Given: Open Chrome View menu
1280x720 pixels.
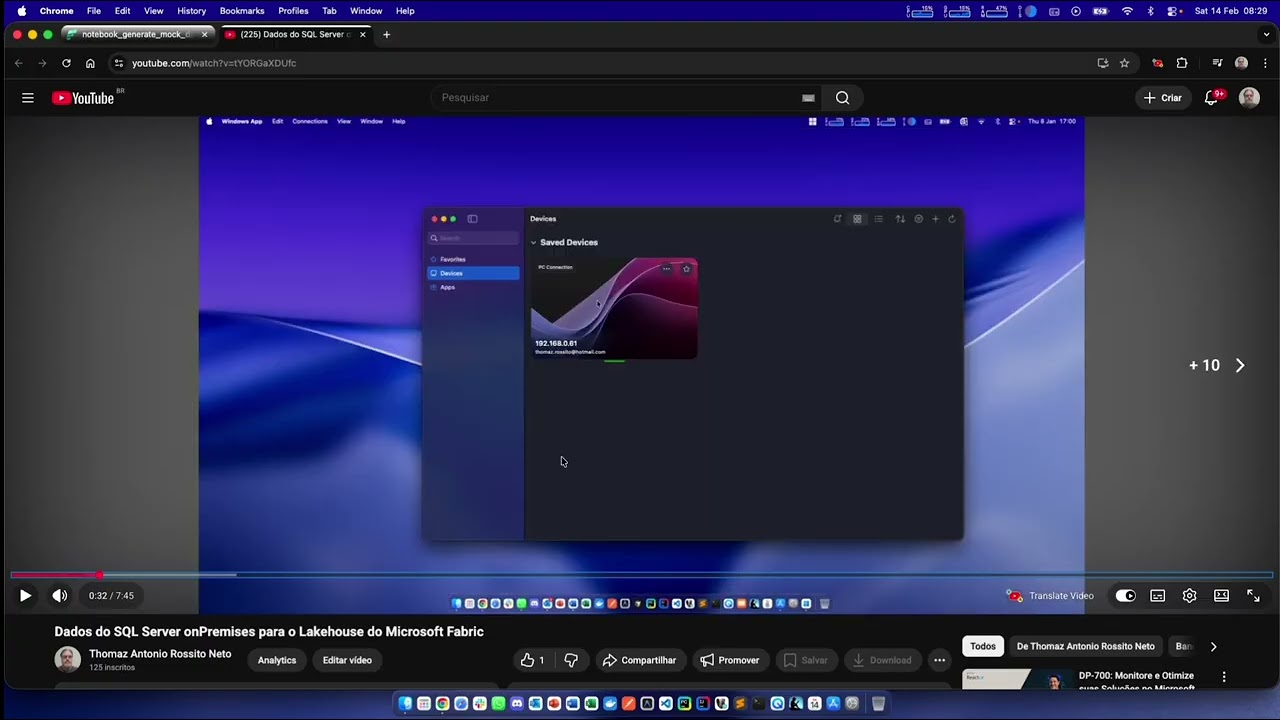Looking at the screenshot, I should tap(153, 11).
